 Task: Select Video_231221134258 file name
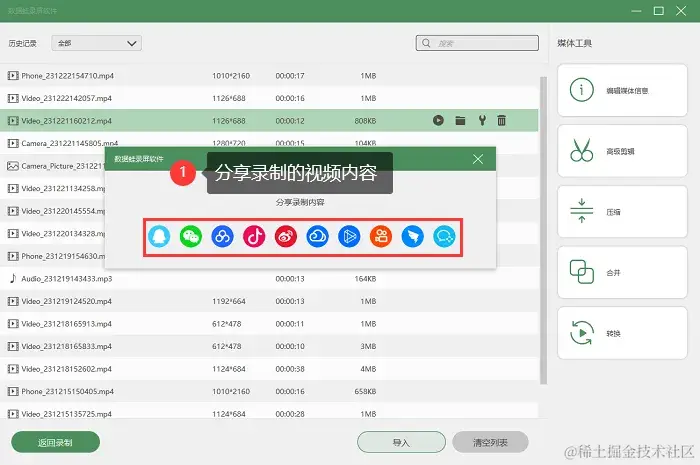pos(63,188)
